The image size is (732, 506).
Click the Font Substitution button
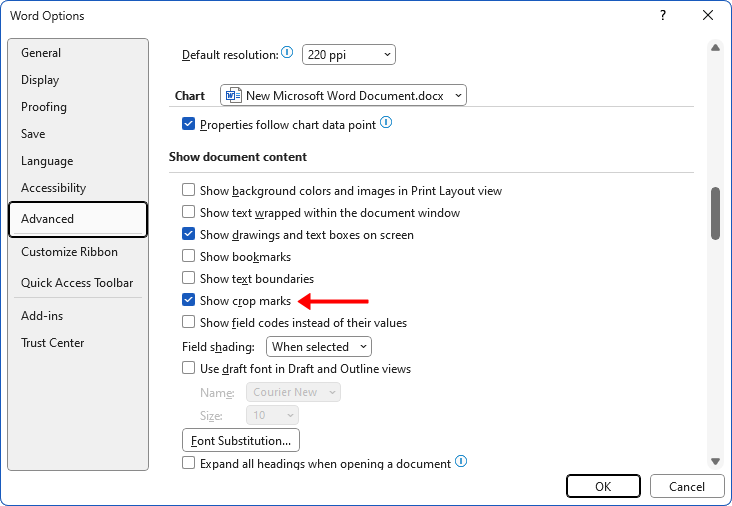[x=240, y=440]
